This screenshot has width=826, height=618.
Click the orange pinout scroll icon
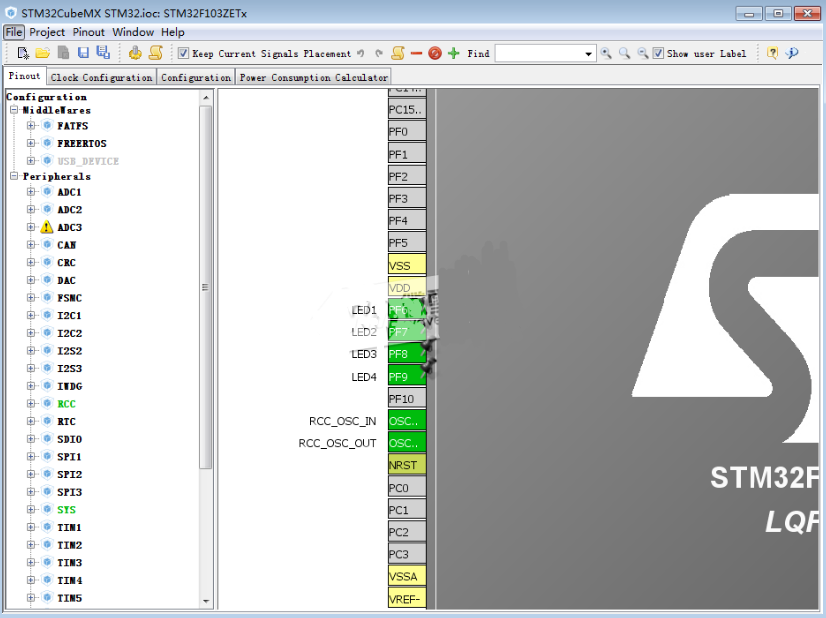[x=398, y=53]
